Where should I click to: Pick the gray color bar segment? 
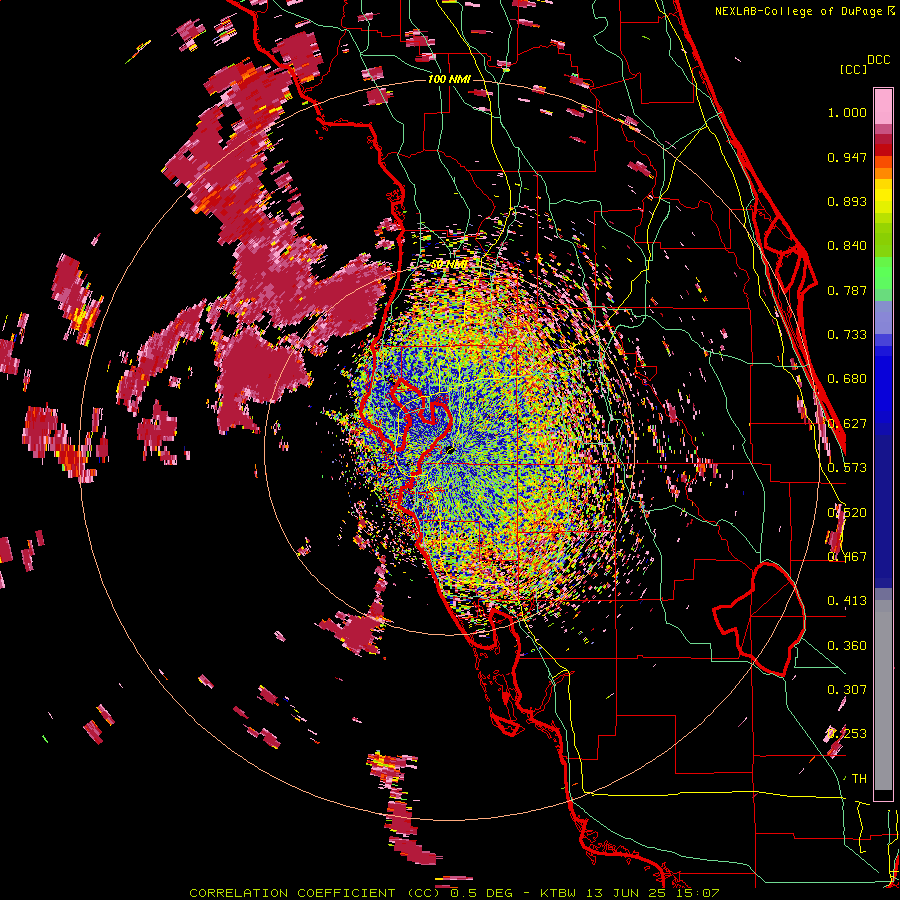coord(883,694)
